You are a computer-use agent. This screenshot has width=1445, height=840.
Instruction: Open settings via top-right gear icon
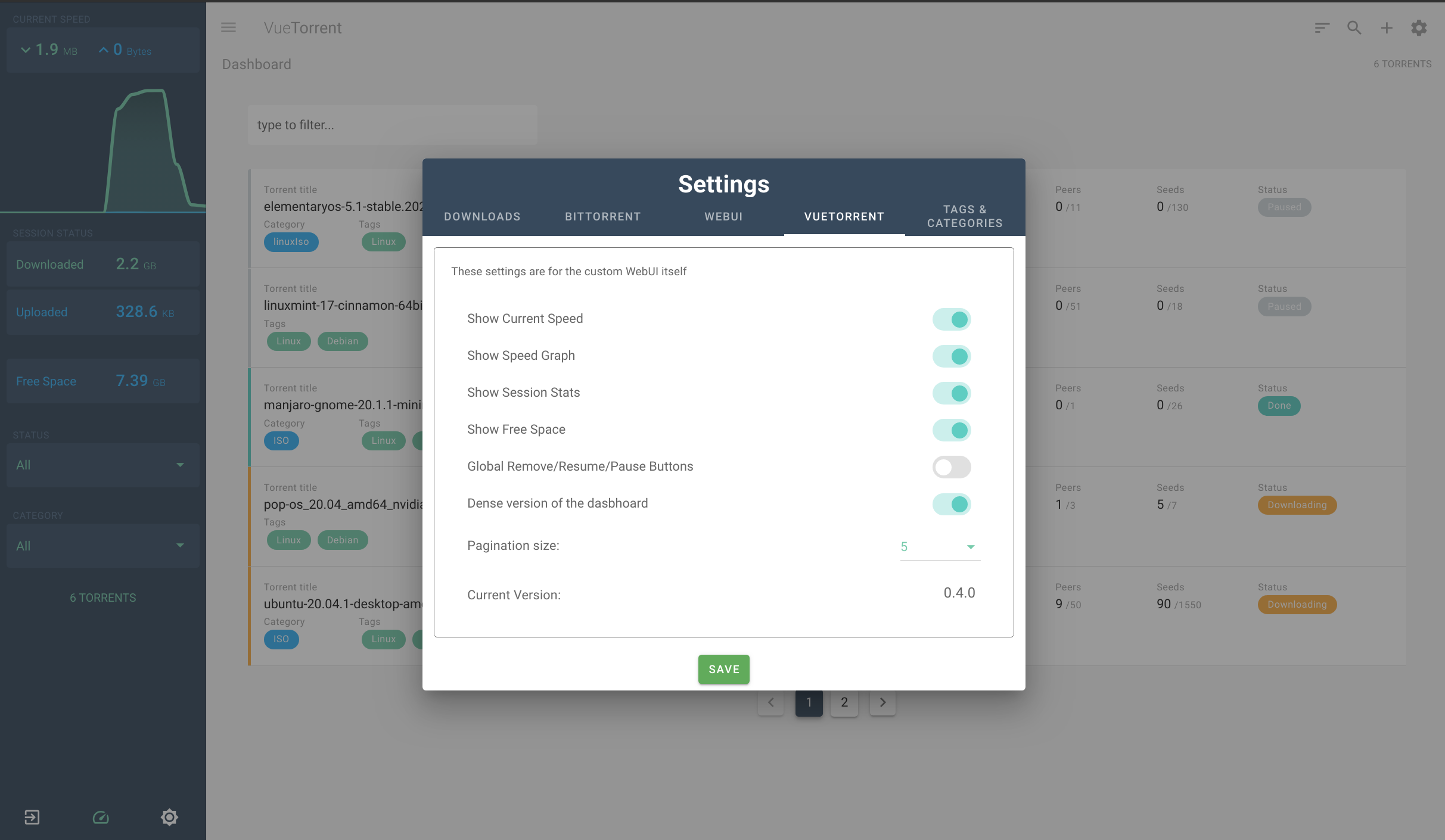click(1419, 27)
